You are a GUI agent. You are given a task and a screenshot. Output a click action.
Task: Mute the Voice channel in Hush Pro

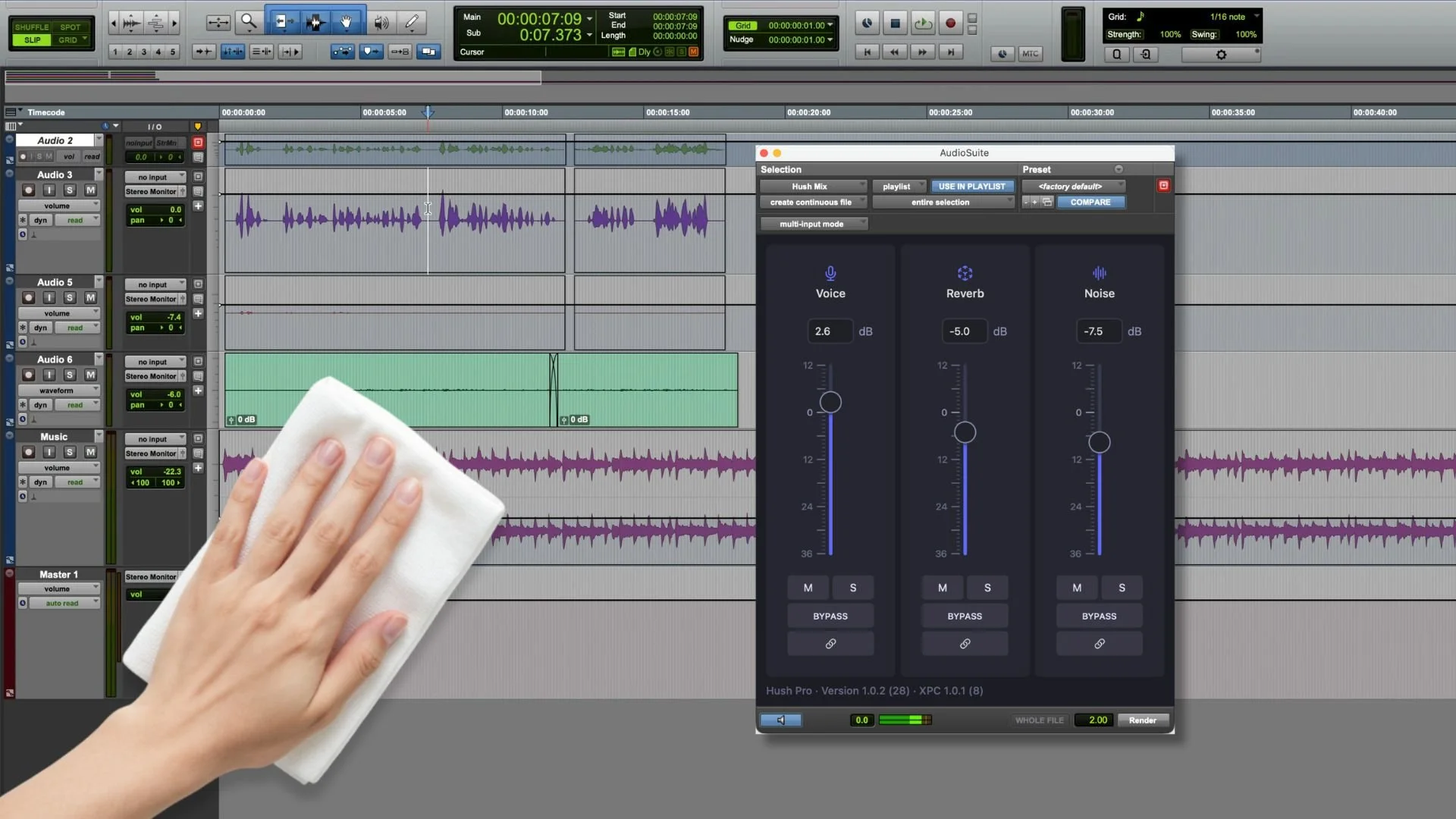pyautogui.click(x=808, y=588)
